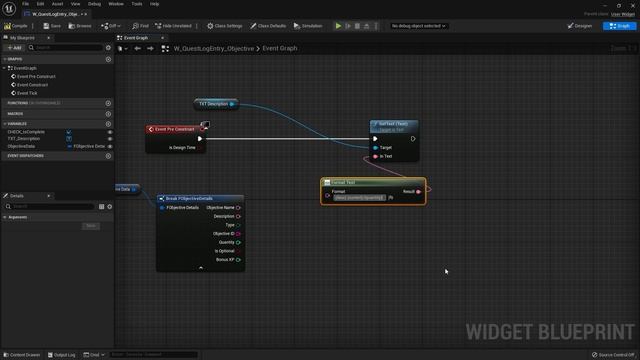Toggle visibility eye for CHECK_isComplete
This screenshot has width=640, height=360.
tap(110, 132)
